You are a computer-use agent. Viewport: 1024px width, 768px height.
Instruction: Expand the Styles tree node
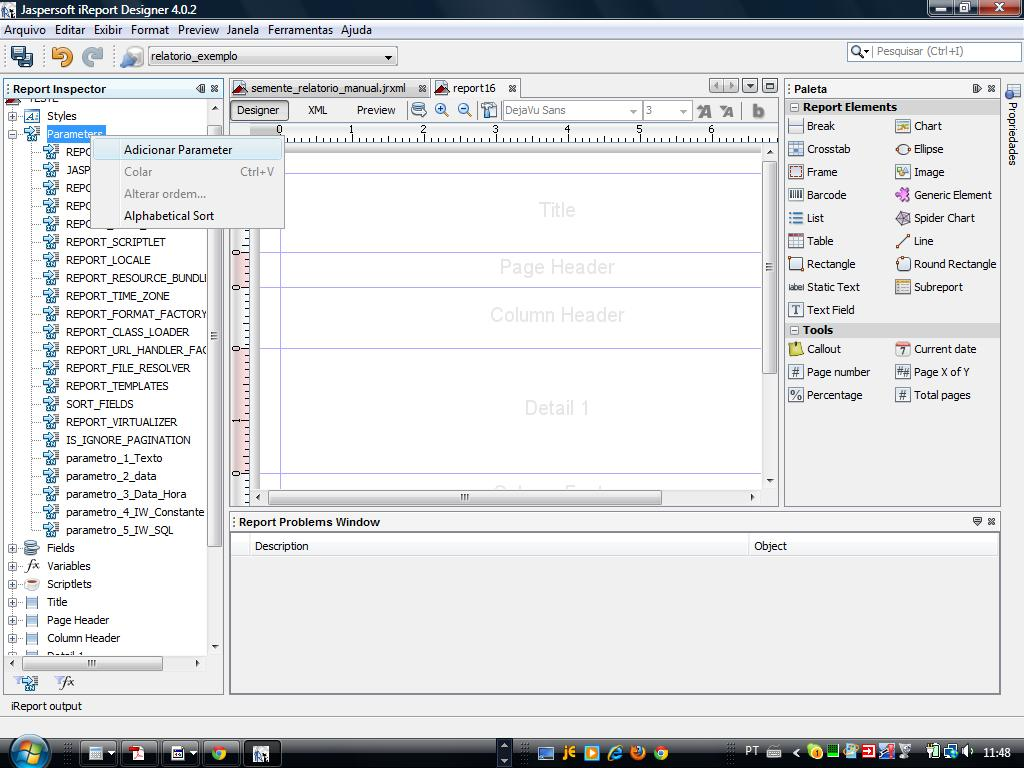(12, 116)
